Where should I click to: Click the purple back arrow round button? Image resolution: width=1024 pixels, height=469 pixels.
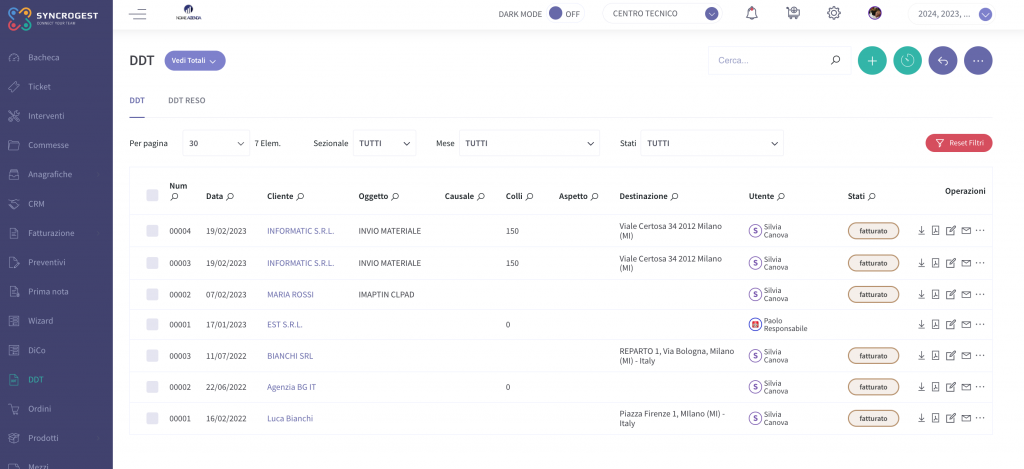tap(942, 61)
